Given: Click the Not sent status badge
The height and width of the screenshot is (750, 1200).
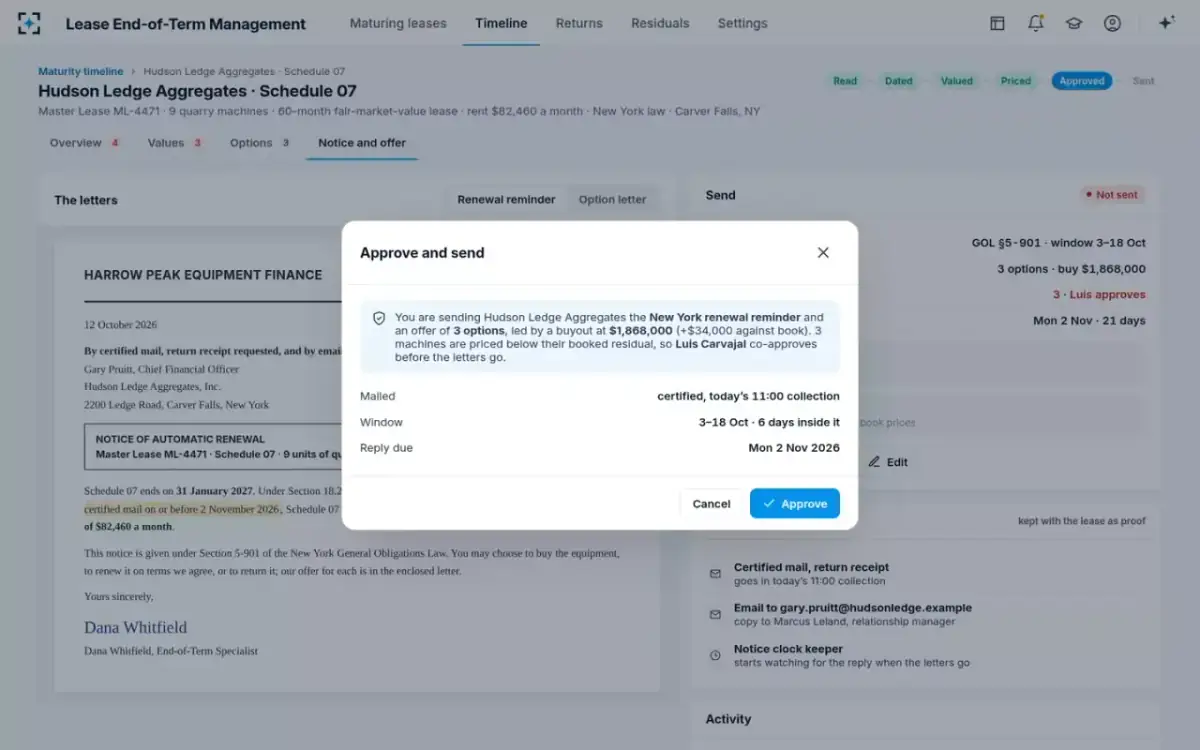Looking at the screenshot, I should [x=1112, y=195].
